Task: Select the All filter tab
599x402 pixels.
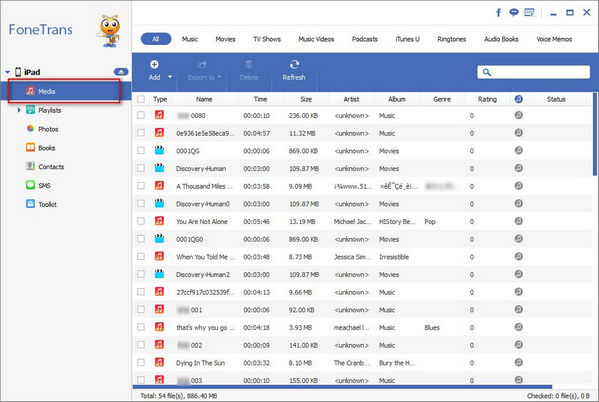Action: (156, 39)
